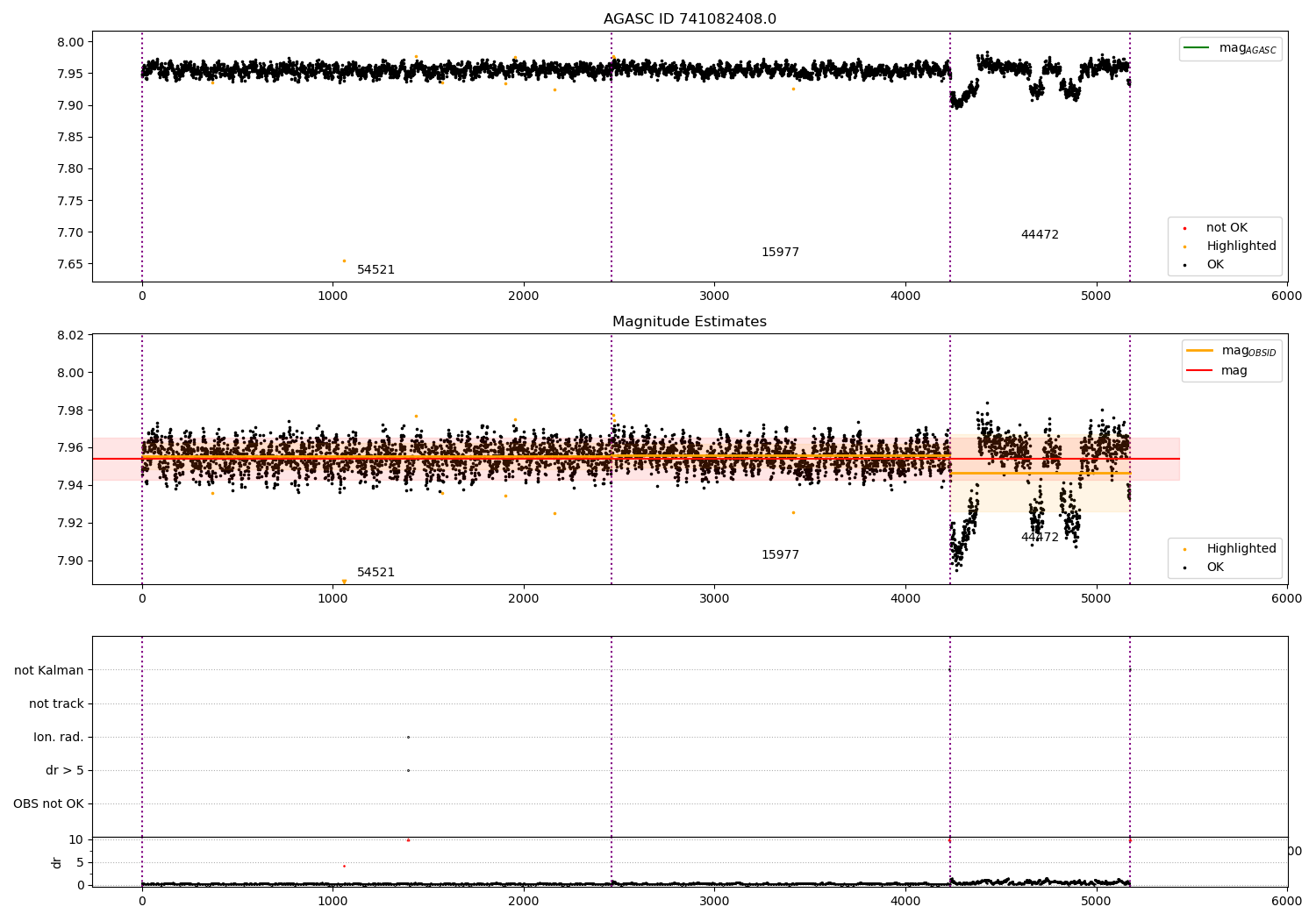Click the 5000 x-tick under Magnitude Estimates plot
Viewport: 1316px width, 921px height.
(x=1096, y=599)
